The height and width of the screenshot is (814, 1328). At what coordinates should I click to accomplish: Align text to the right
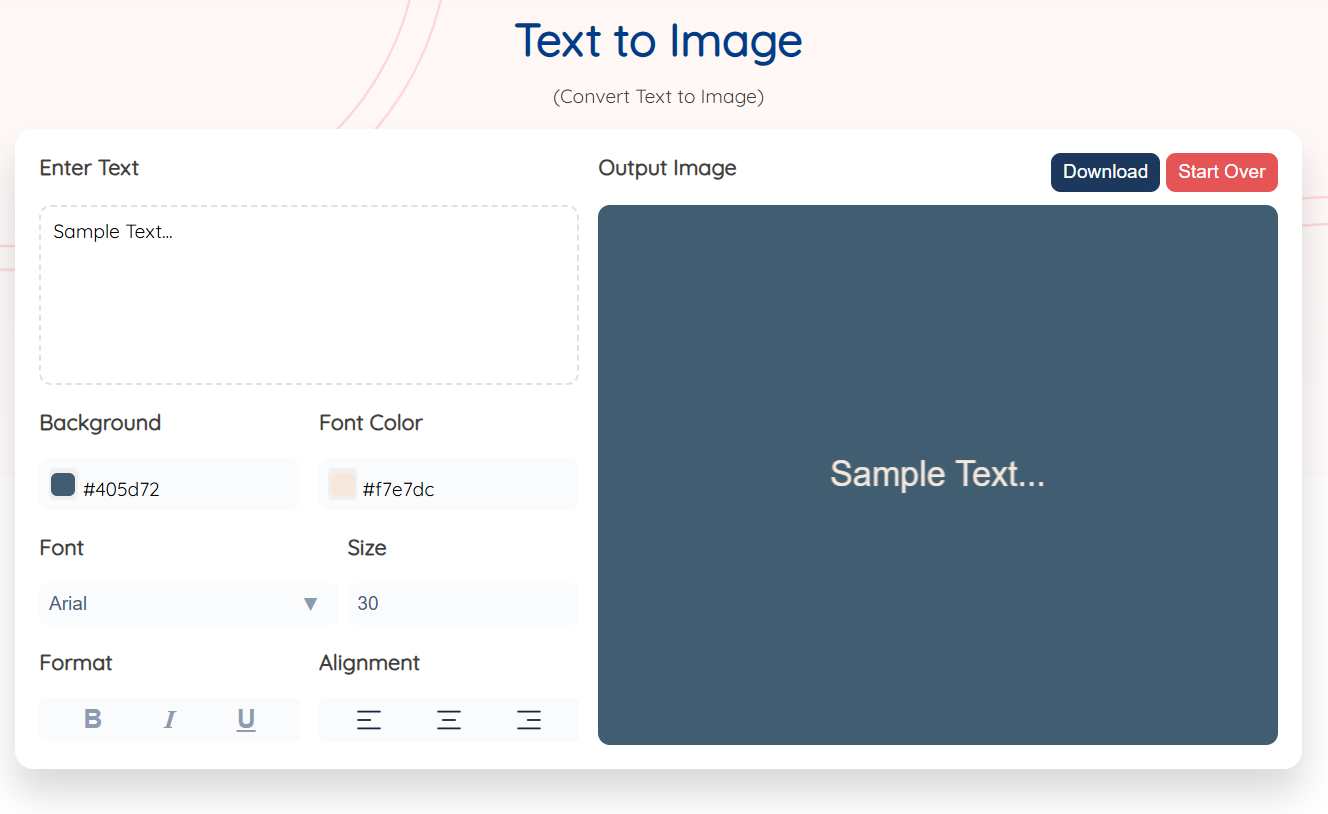[x=528, y=719]
